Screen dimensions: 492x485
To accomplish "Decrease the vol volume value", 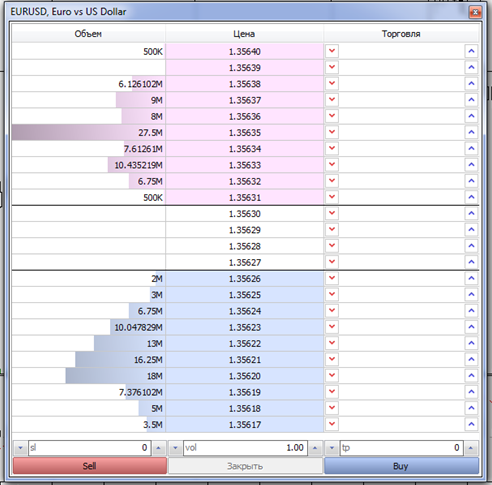I will point(175,448).
